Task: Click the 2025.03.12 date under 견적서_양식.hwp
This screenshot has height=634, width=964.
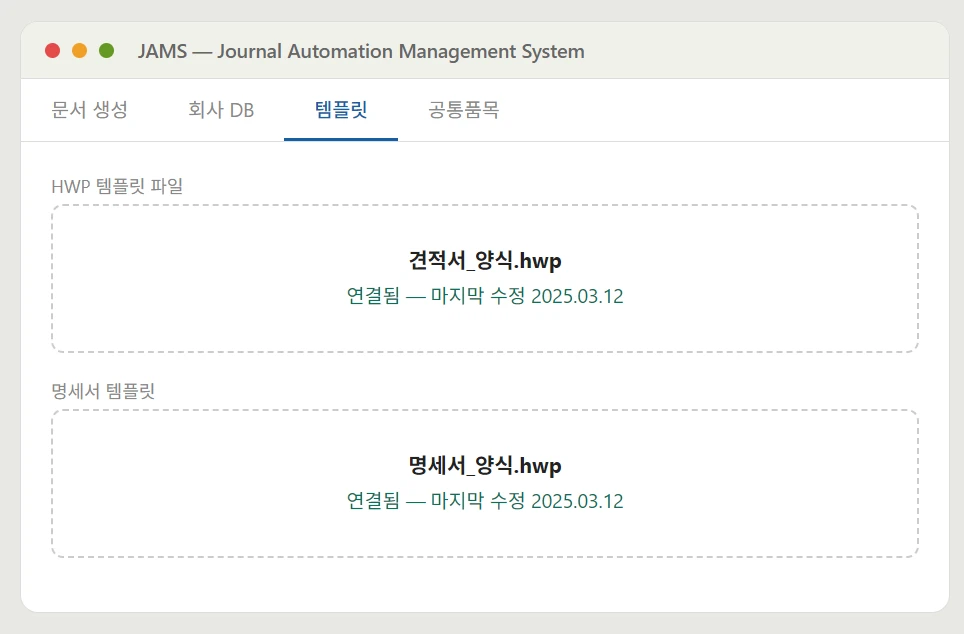Action: (x=577, y=297)
